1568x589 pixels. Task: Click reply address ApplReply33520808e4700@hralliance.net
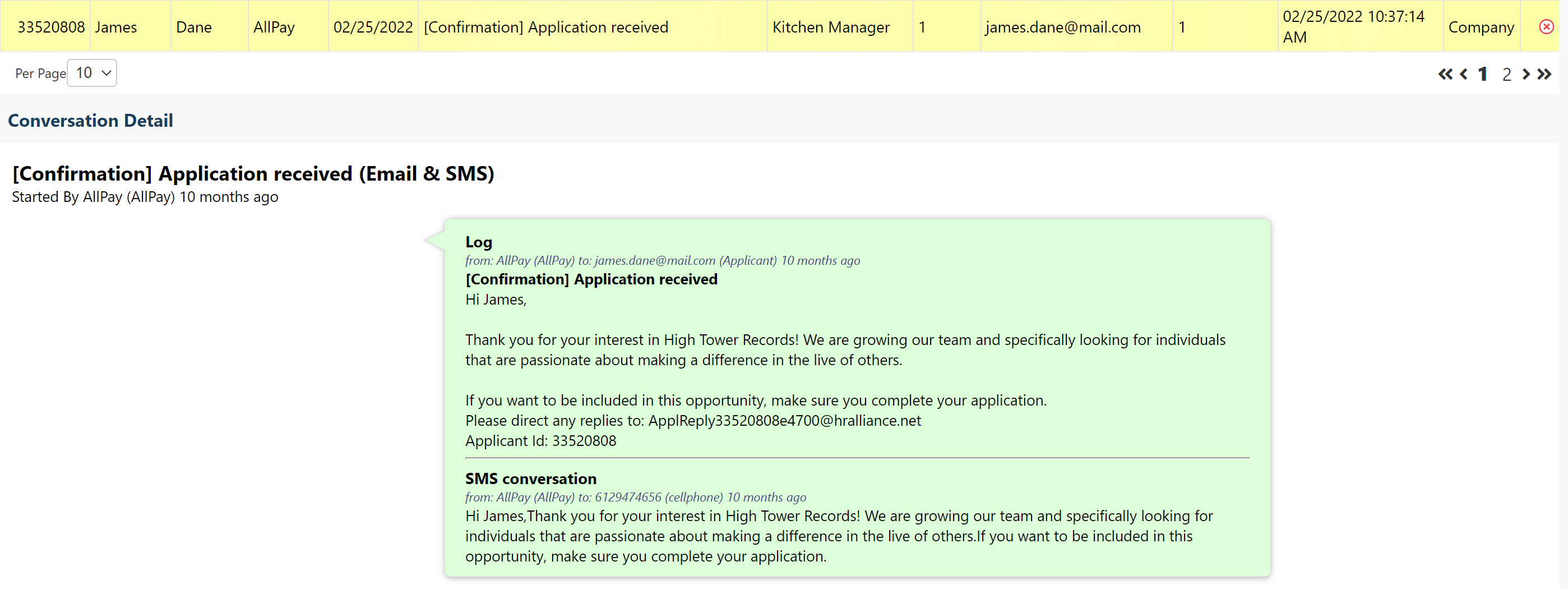tap(784, 420)
